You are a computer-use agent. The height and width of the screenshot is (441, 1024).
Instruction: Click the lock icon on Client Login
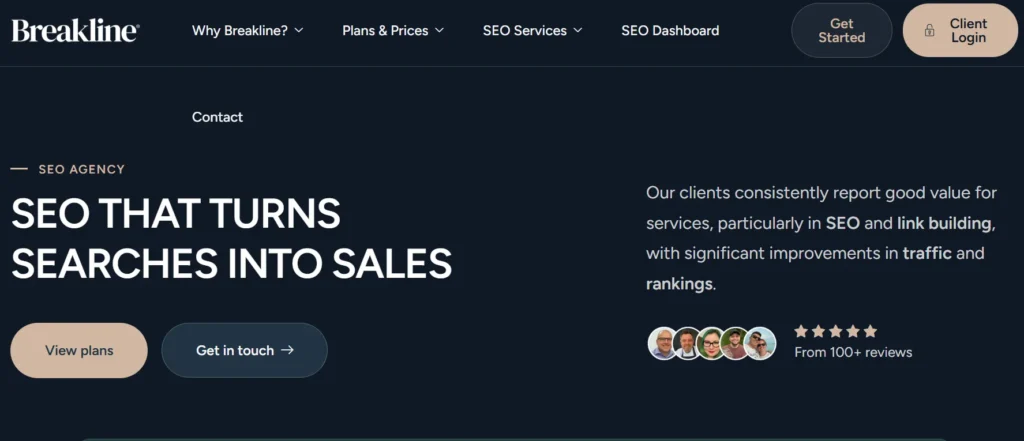click(x=930, y=31)
